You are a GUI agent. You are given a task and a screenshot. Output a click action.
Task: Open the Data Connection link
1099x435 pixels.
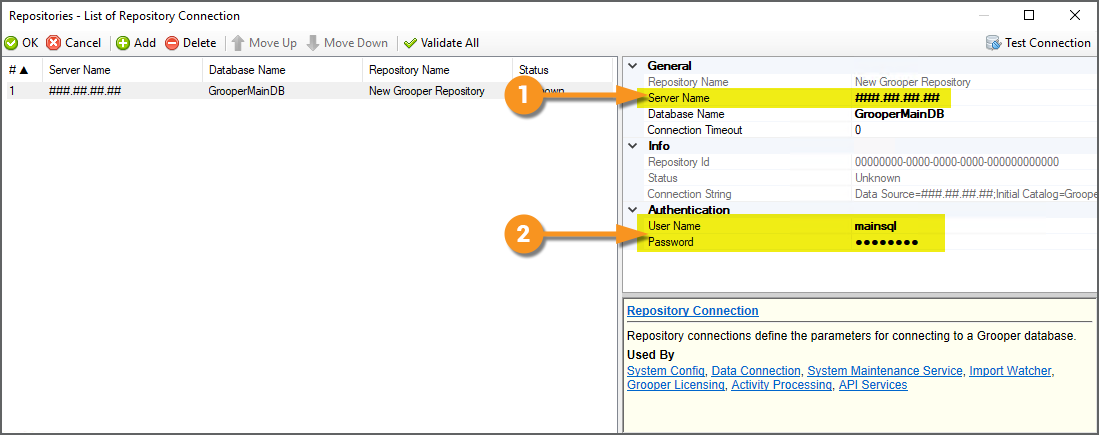pyautogui.click(x=756, y=371)
